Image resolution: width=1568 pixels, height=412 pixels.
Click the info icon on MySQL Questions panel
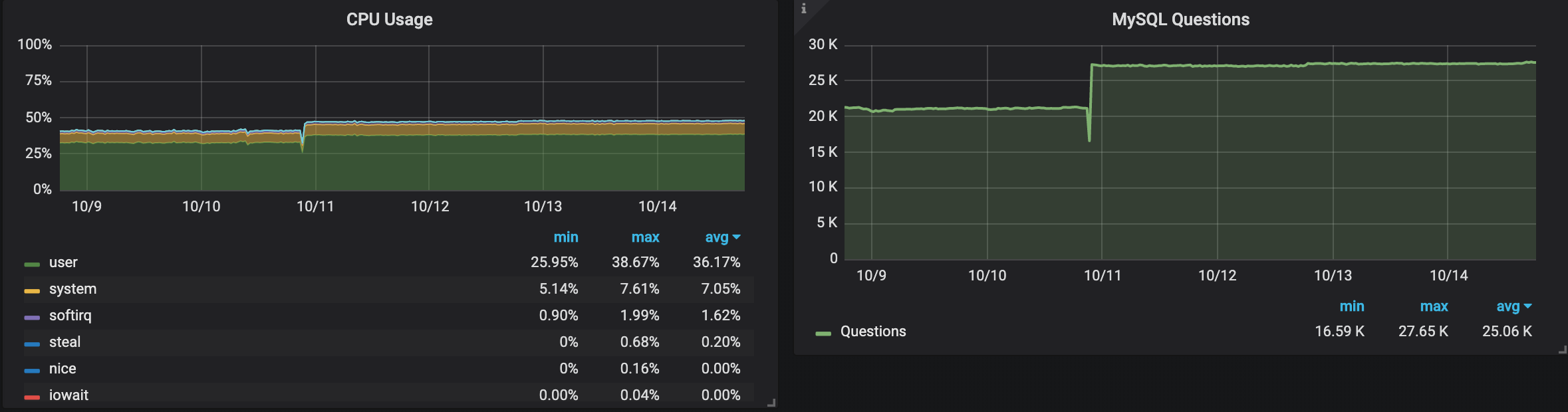click(804, 9)
